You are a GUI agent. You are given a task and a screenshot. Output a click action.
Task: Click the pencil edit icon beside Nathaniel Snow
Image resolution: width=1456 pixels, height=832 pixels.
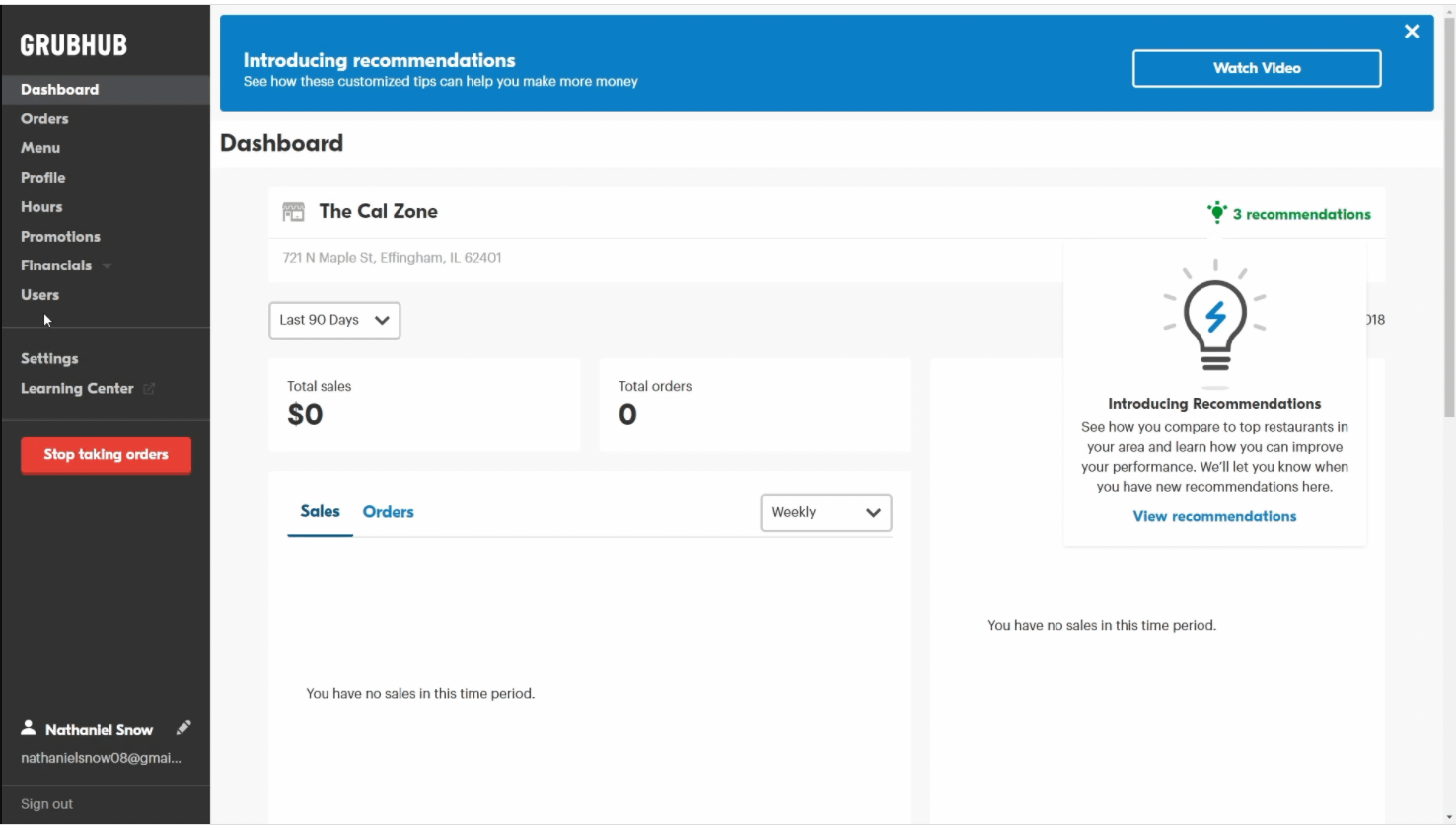pos(183,728)
